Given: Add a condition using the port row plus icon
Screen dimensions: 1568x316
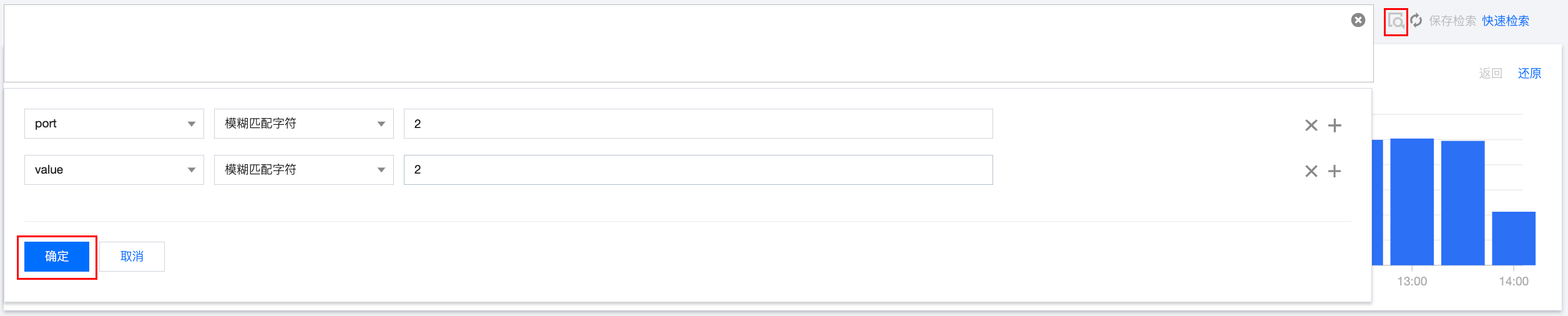Looking at the screenshot, I should pos(1335,126).
